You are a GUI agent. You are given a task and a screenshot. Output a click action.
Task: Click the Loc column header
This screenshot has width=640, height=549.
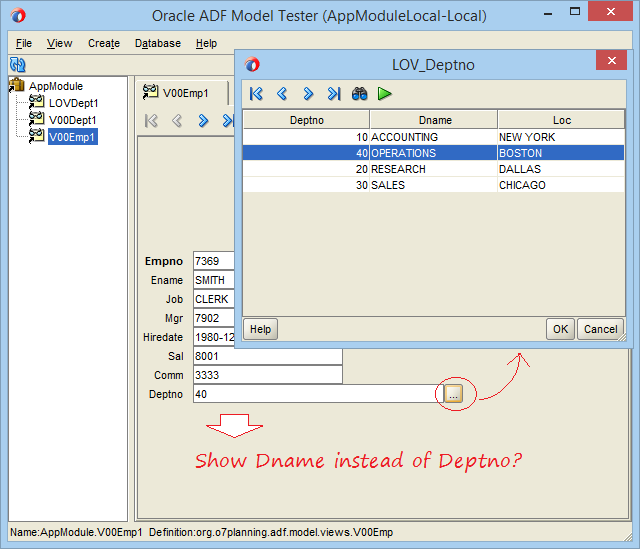(561, 120)
